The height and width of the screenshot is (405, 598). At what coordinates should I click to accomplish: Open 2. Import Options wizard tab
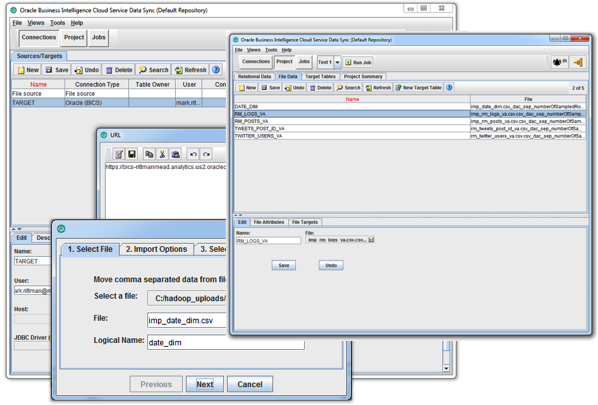coord(156,249)
